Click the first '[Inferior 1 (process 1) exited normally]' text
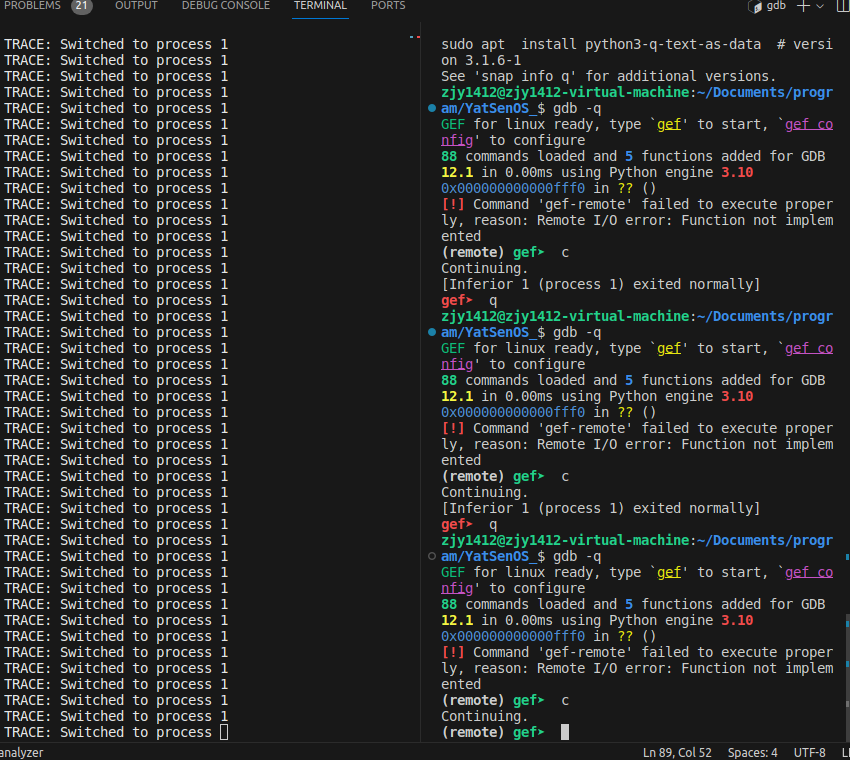This screenshot has height=760, width=850. point(601,285)
